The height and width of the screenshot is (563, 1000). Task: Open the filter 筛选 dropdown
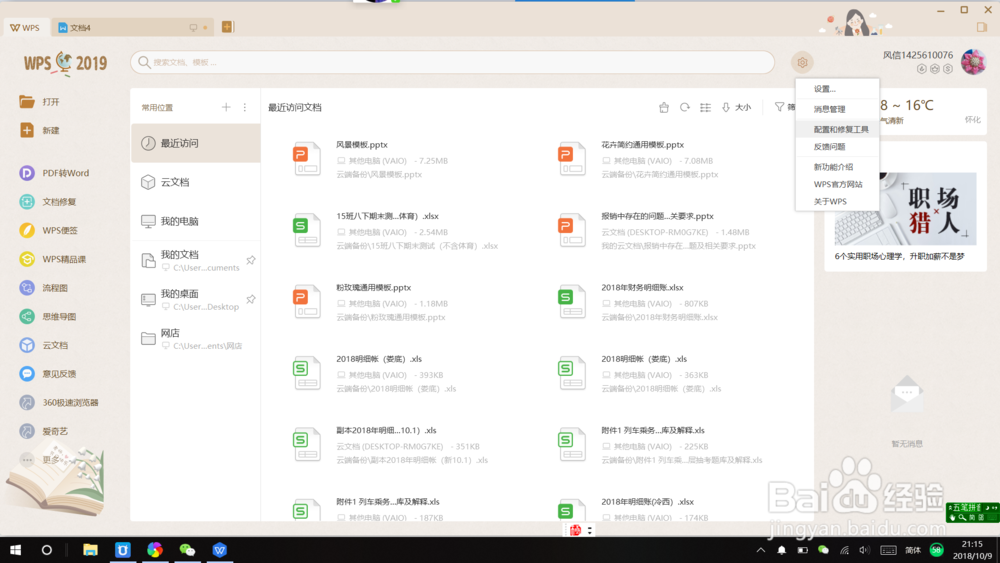pos(784,107)
